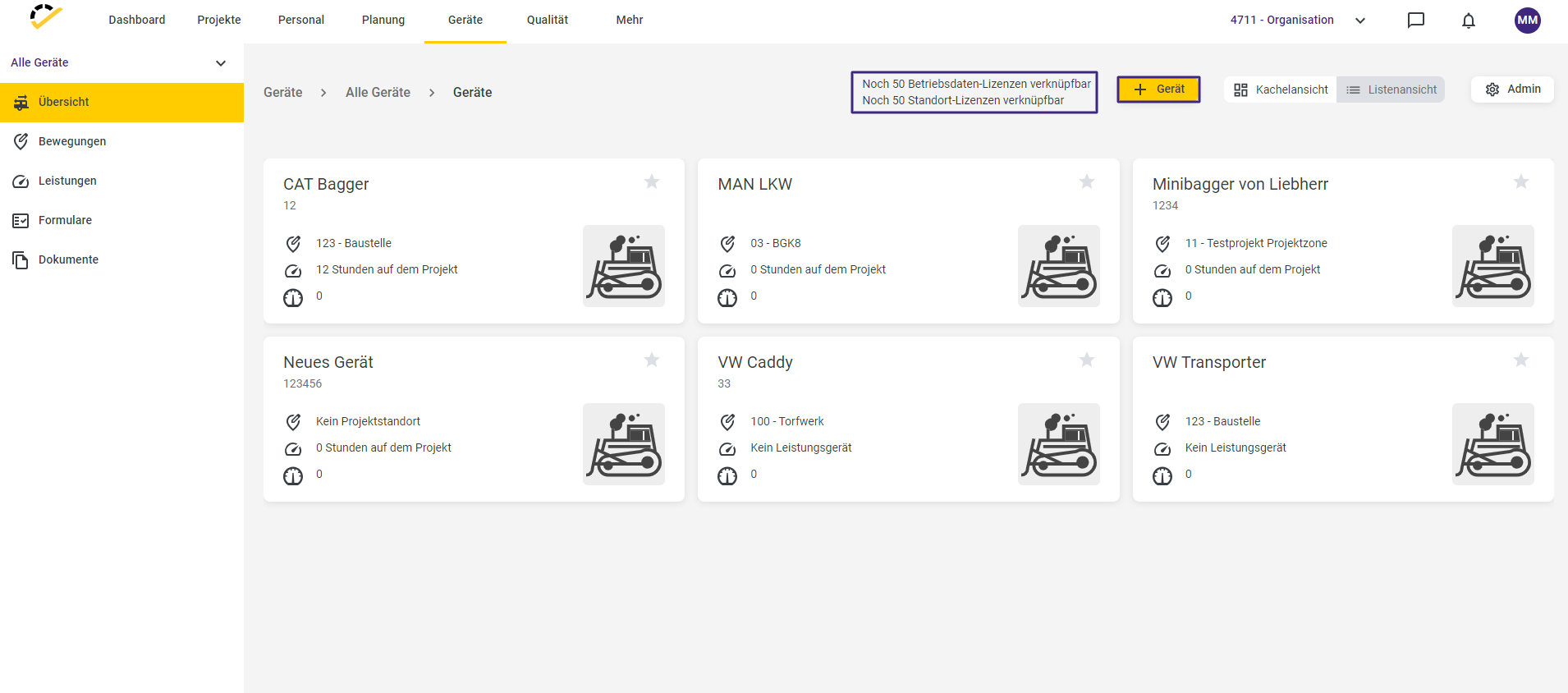Open the MAN LKW device thumbnail

pos(1059,266)
